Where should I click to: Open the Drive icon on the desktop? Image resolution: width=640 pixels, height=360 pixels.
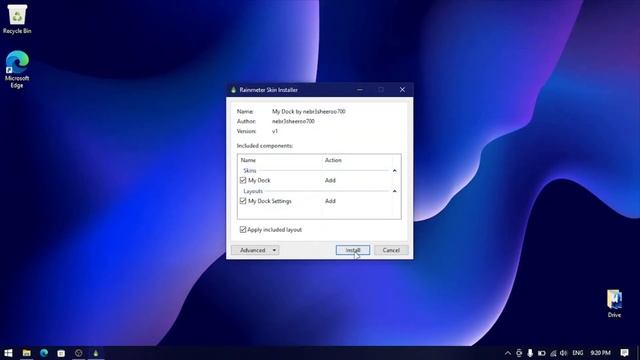click(614, 303)
